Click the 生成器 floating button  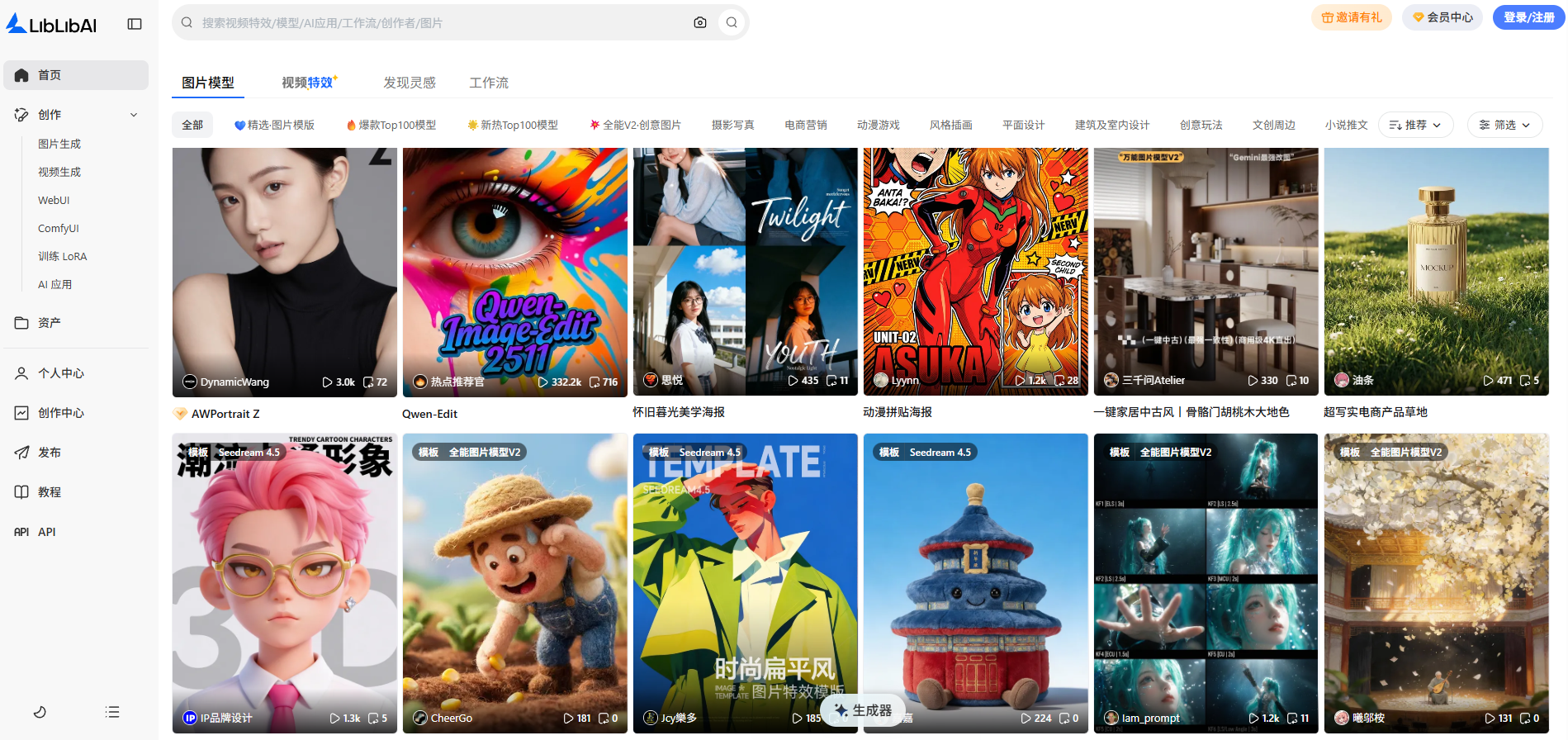pos(863,710)
